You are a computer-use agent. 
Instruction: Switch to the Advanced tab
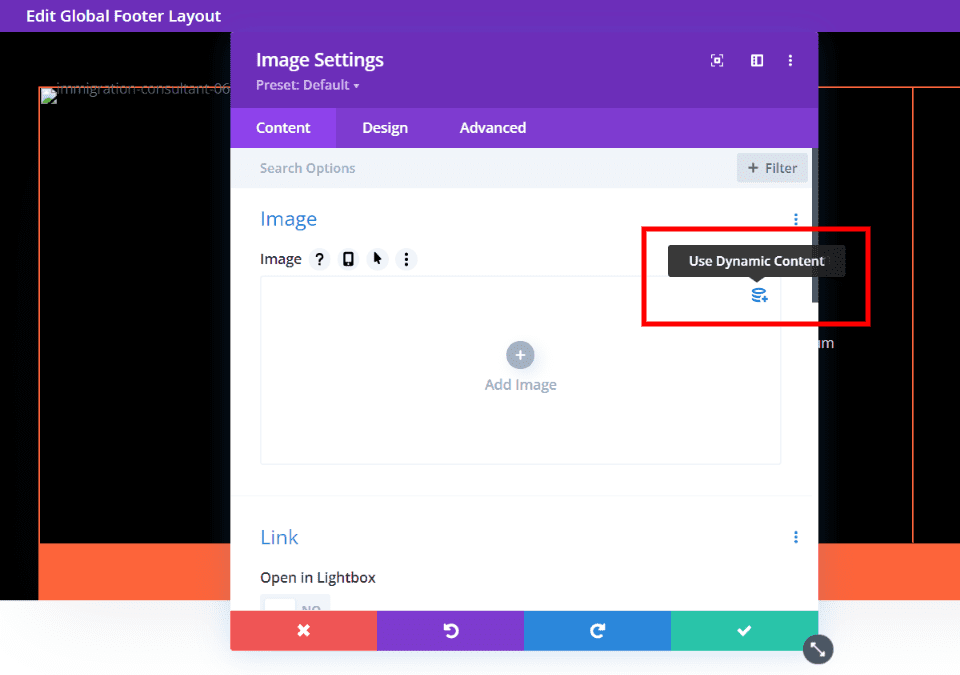492,127
